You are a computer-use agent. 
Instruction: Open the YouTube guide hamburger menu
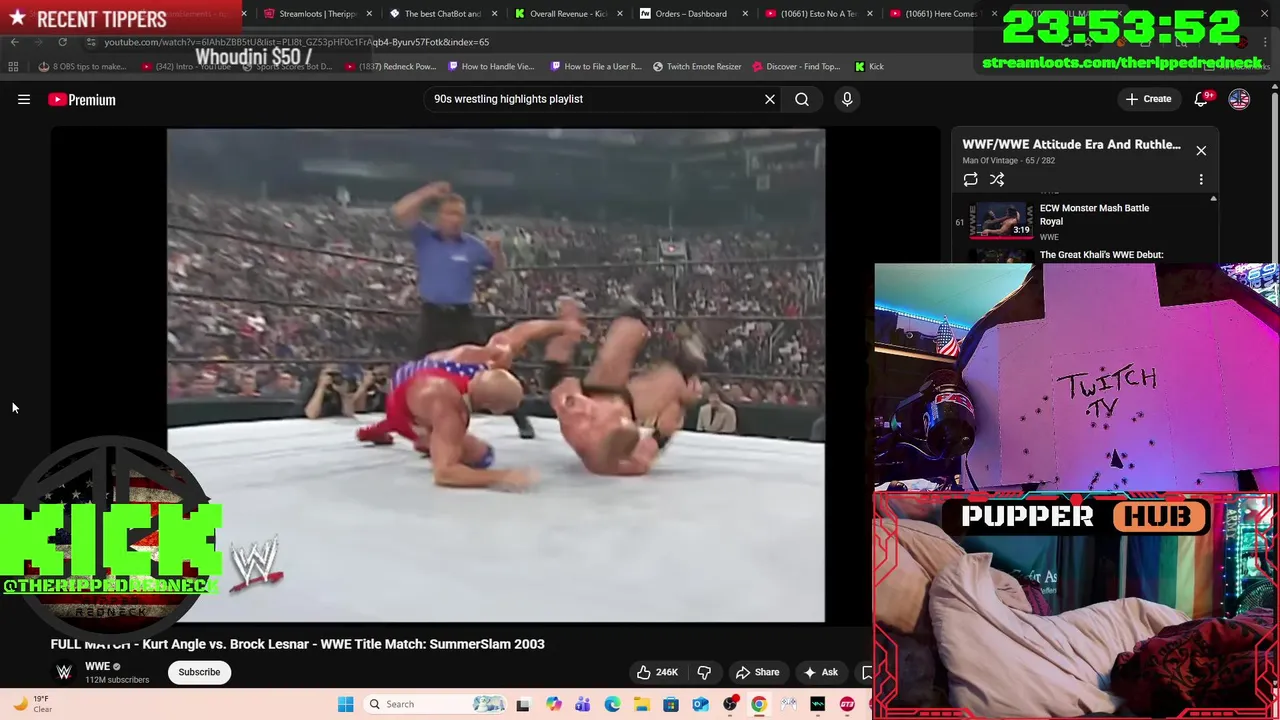(x=24, y=99)
